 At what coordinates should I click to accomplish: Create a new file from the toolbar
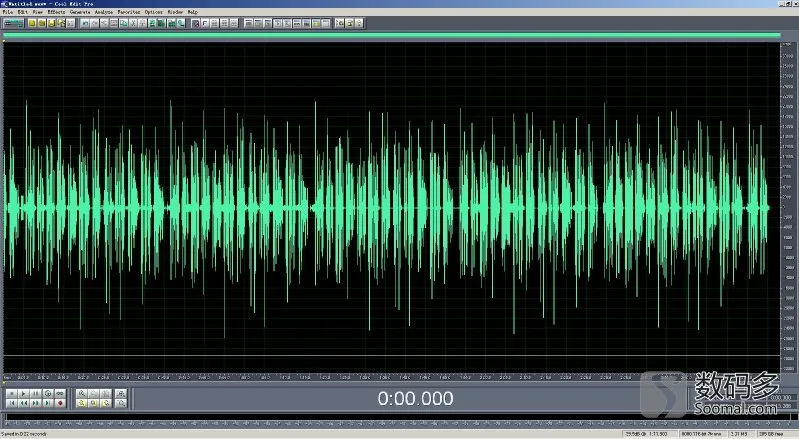32,23
